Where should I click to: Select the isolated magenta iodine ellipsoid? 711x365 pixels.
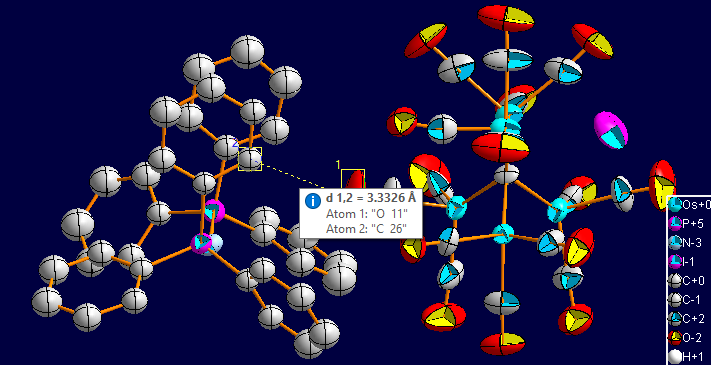(611, 130)
